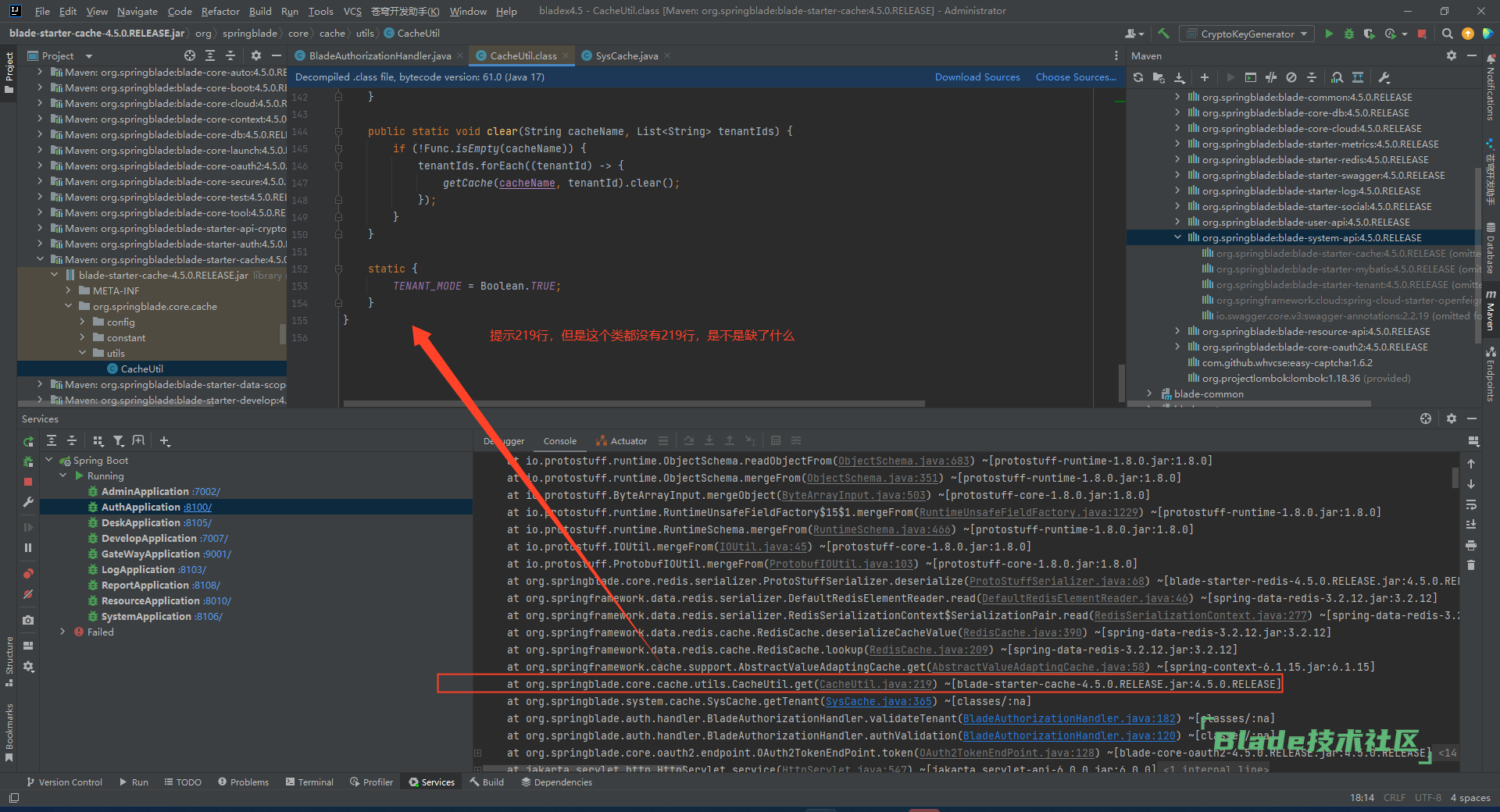
Task: Execute Maven goal icon
Action: click(x=1251, y=77)
